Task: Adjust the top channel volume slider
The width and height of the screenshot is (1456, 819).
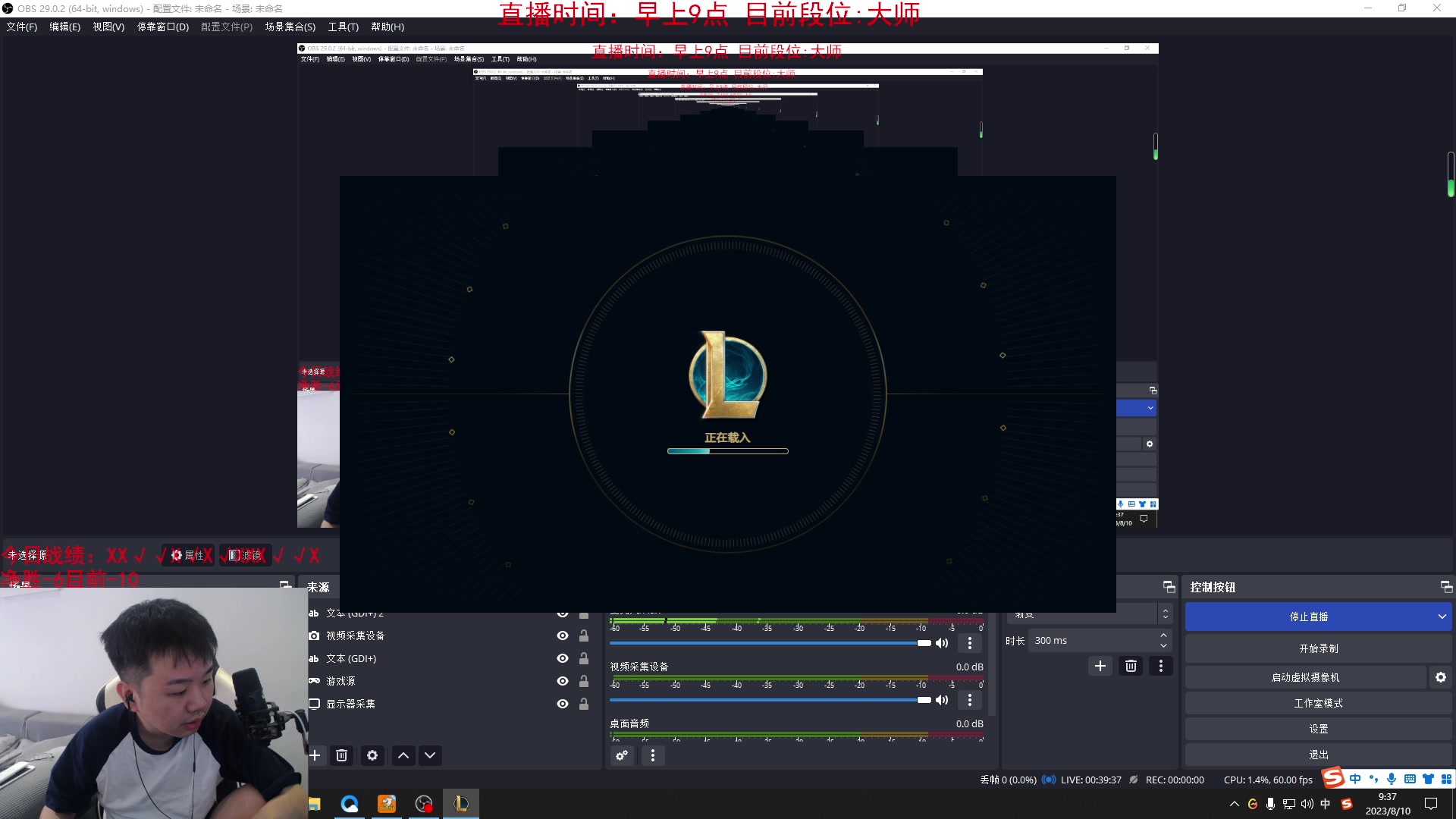Action: 770,643
